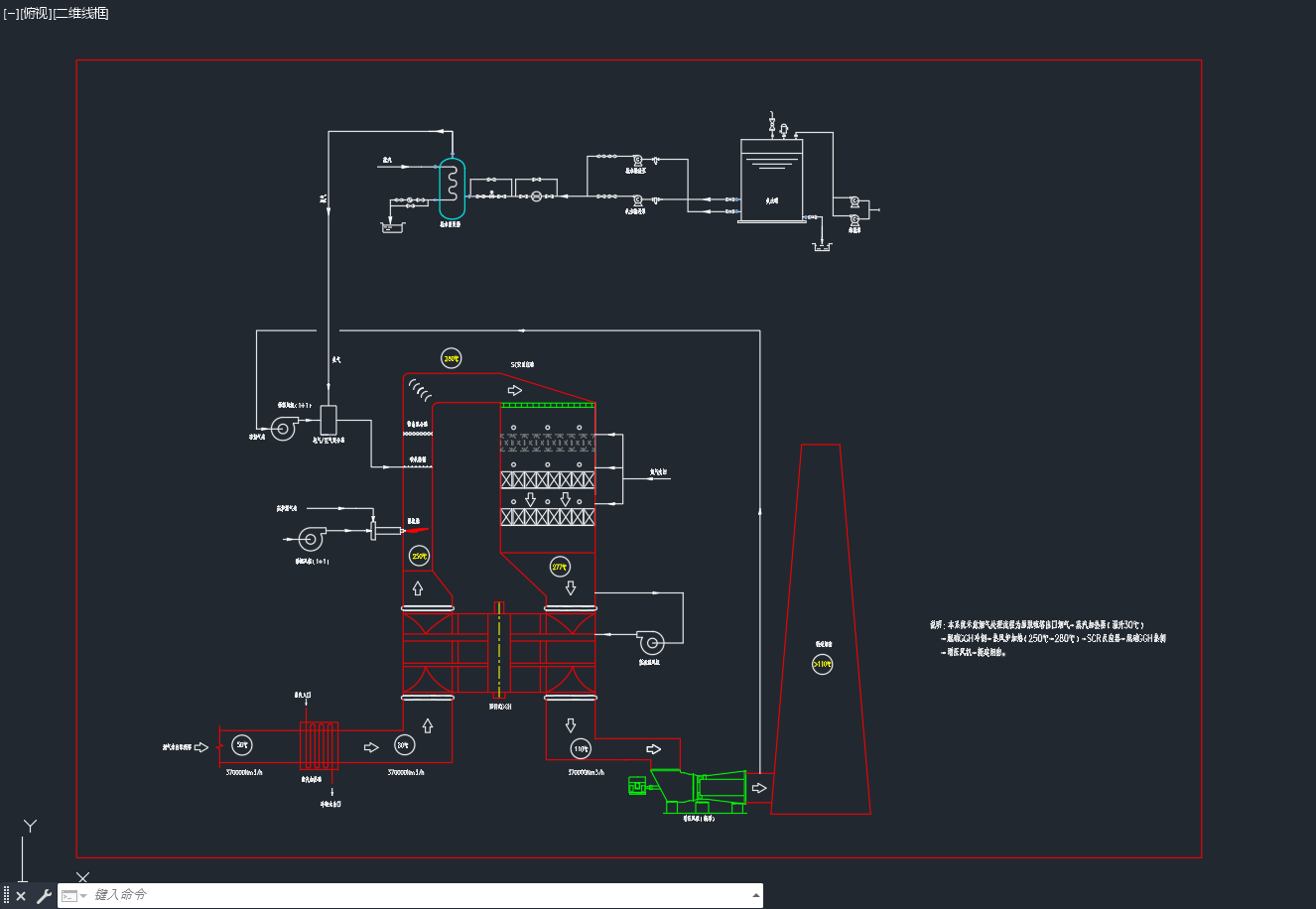Open the [-] viewport controls menu
Image resolution: width=1316 pixels, height=909 pixels.
(x=10, y=13)
